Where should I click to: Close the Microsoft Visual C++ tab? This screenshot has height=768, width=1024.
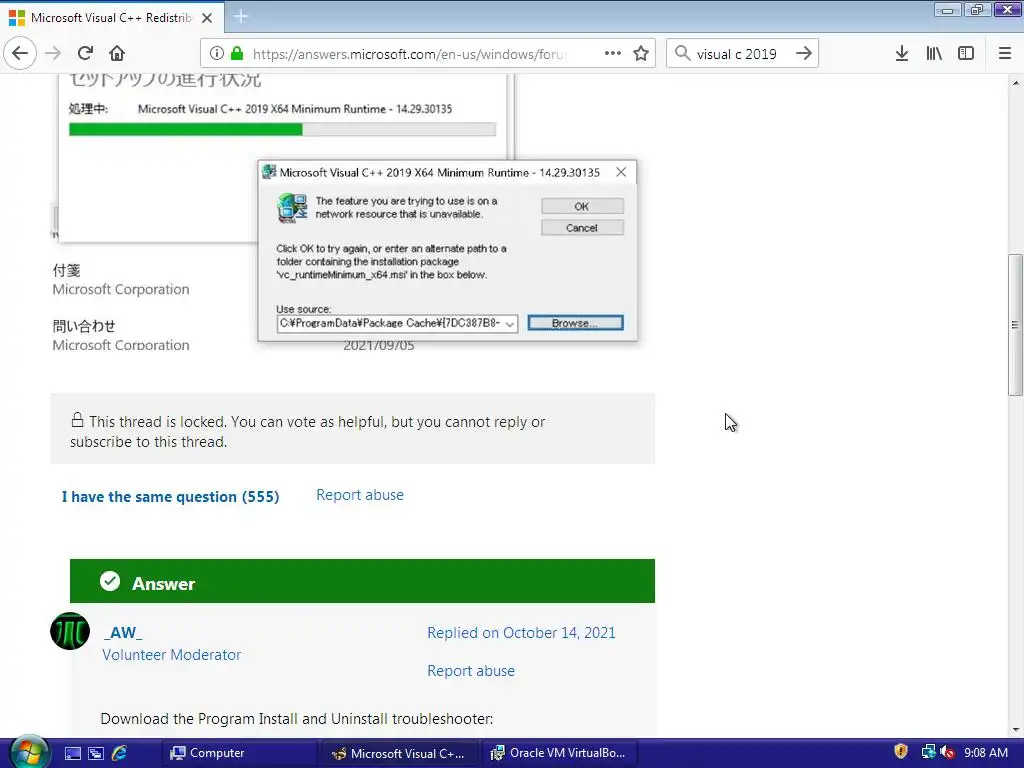tap(207, 18)
